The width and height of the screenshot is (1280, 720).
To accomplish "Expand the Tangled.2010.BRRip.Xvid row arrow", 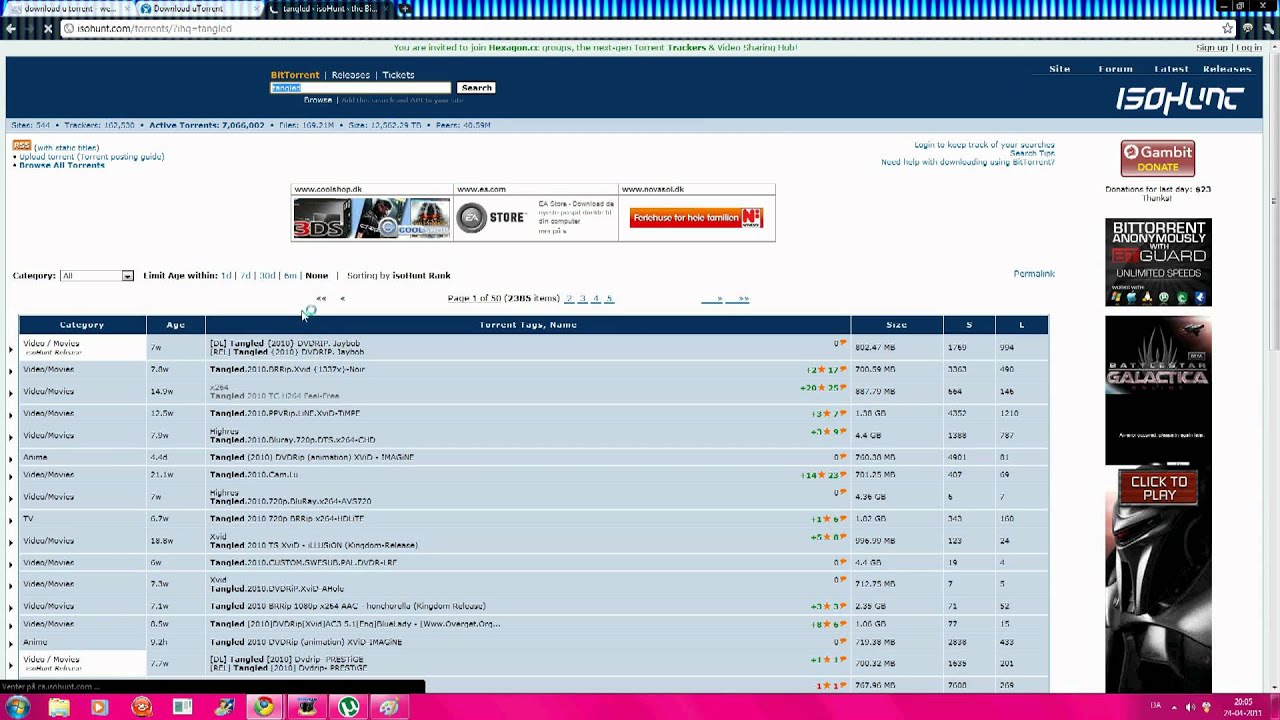I will (11, 370).
